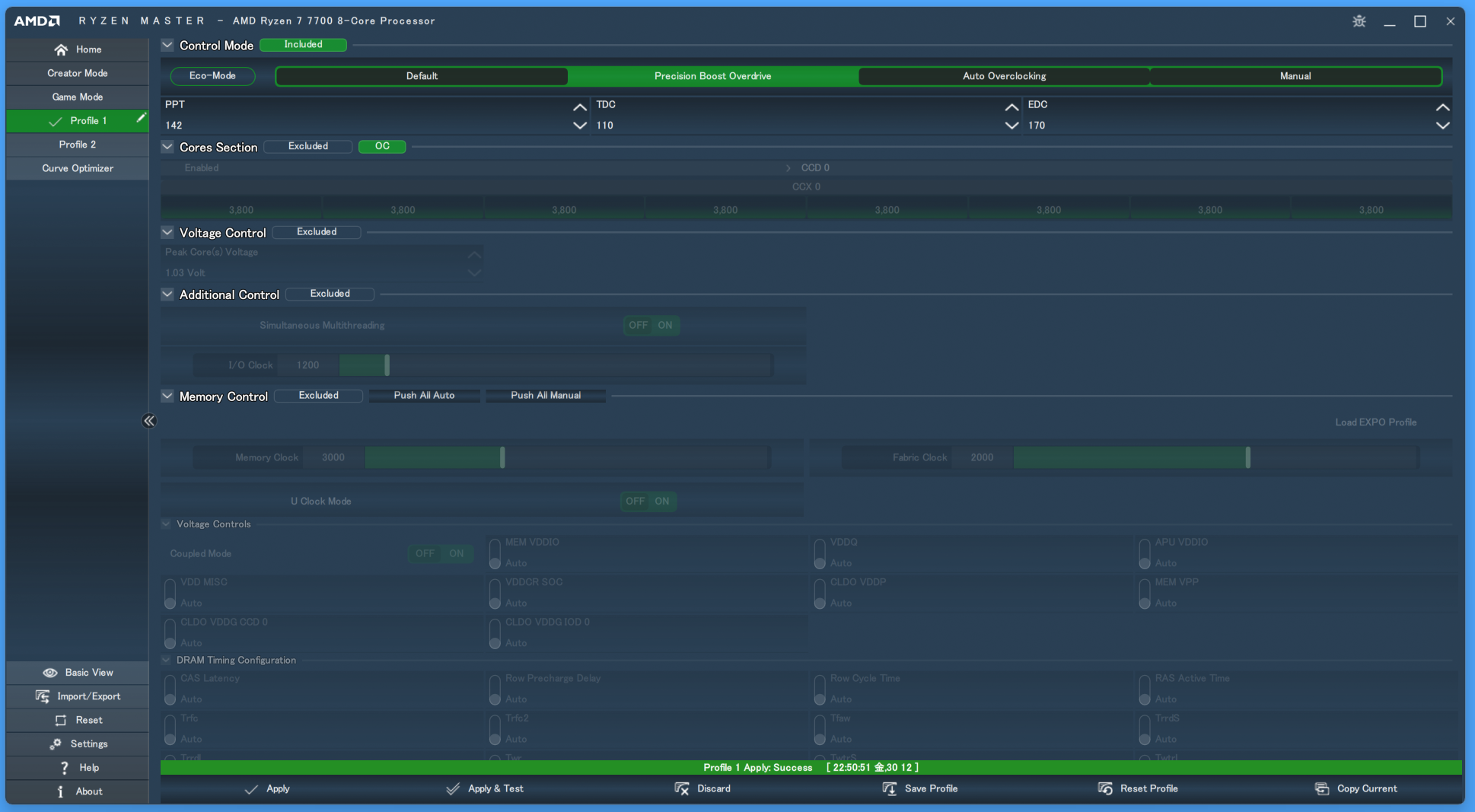Viewport: 1475px width, 812px height.
Task: Click the Fabric Clock slider handle
Action: point(1247,457)
